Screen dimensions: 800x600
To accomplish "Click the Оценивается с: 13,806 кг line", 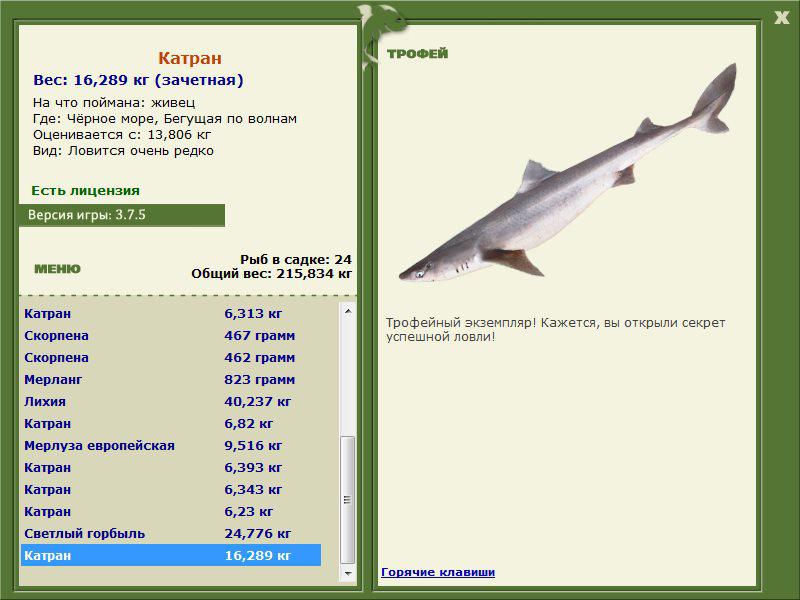I will [122, 135].
